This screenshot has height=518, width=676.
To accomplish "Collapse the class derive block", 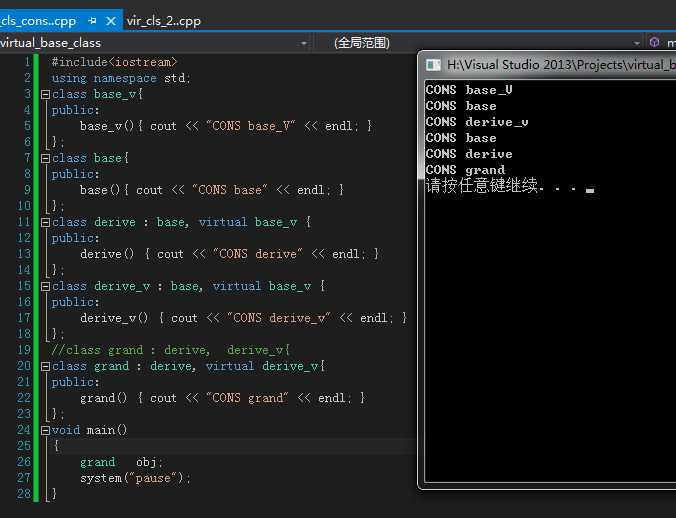I will click(x=45, y=222).
